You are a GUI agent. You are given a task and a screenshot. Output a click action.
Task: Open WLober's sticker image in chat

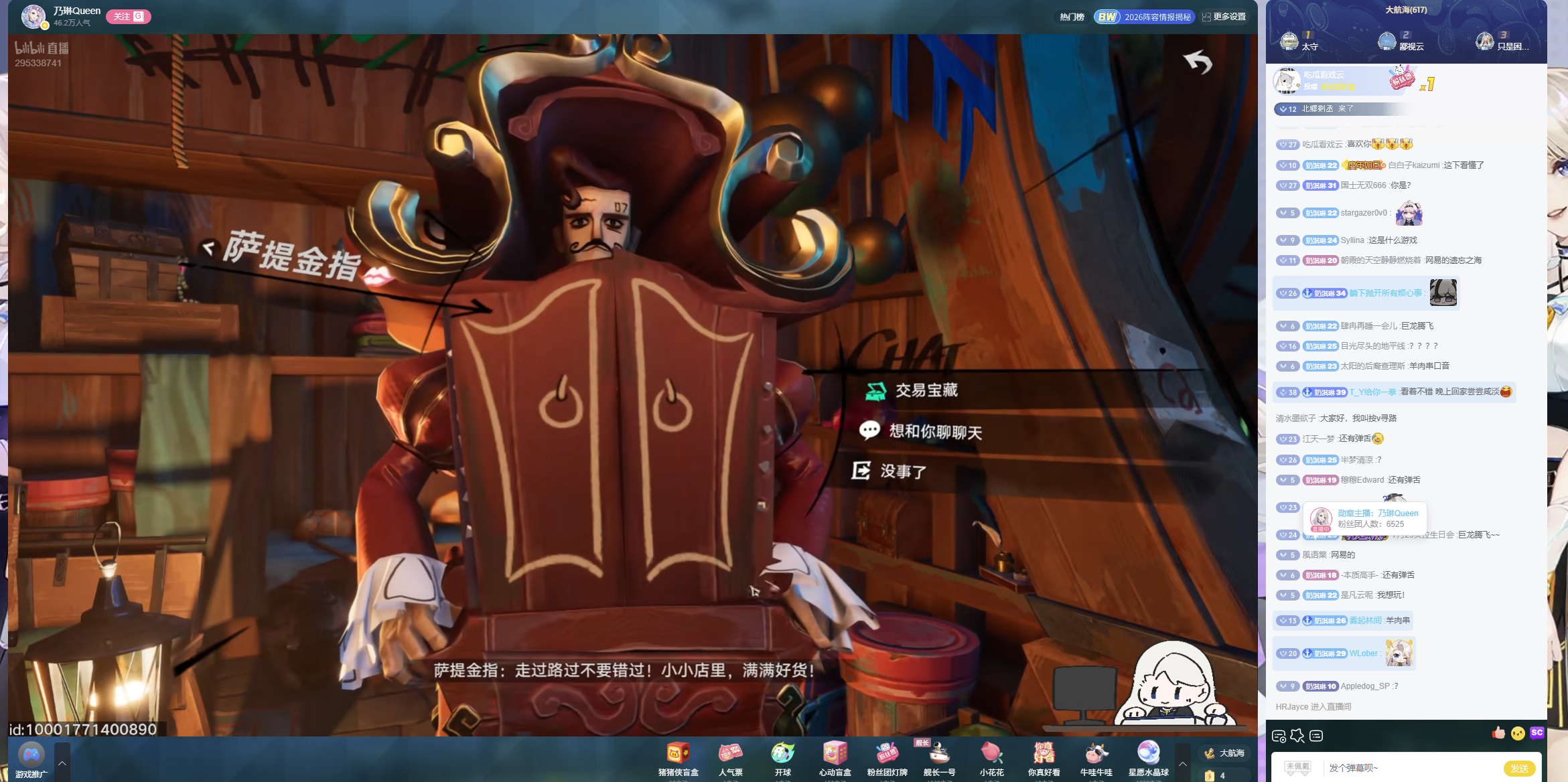[1399, 653]
